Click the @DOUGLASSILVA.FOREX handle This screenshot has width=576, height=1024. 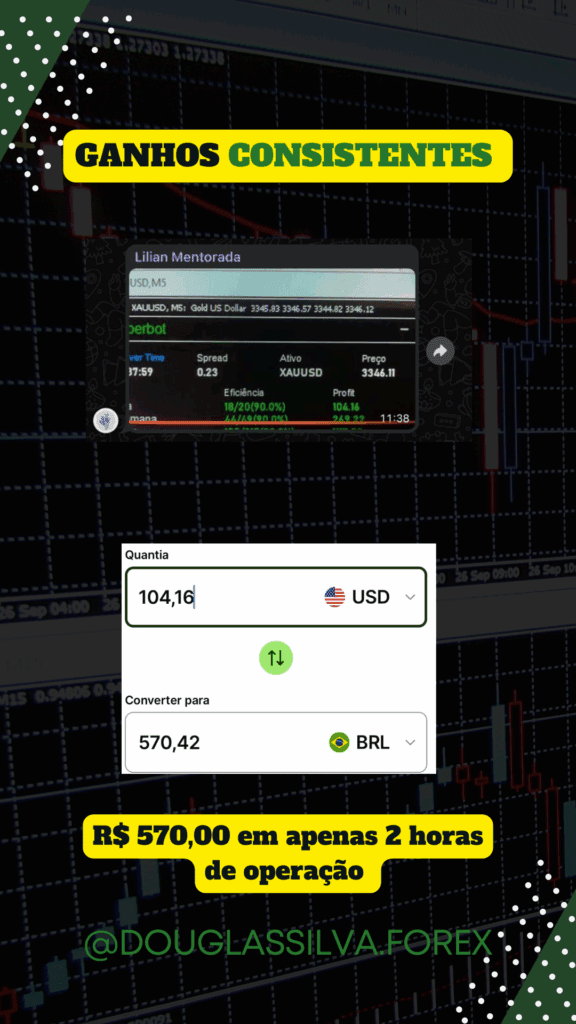tap(288, 944)
